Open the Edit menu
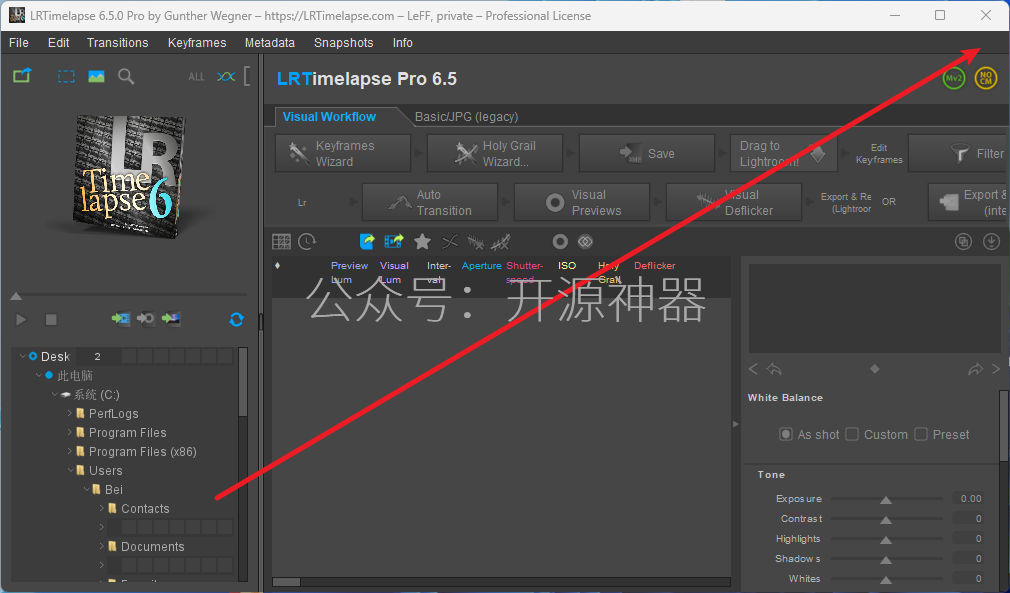The width and height of the screenshot is (1010, 593). (58, 42)
